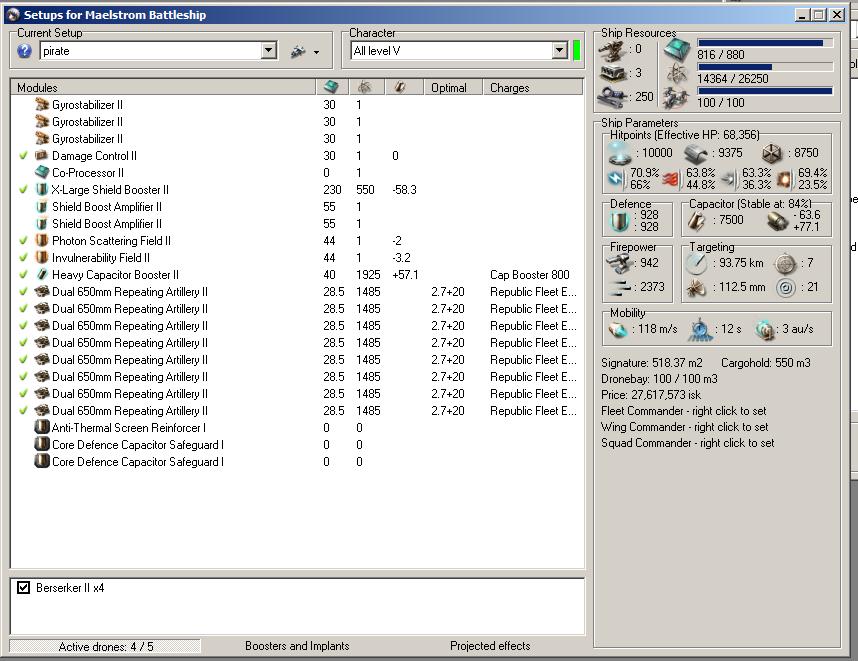Expand the arrow beside the ship icon
The height and width of the screenshot is (661, 858).
click(316, 52)
